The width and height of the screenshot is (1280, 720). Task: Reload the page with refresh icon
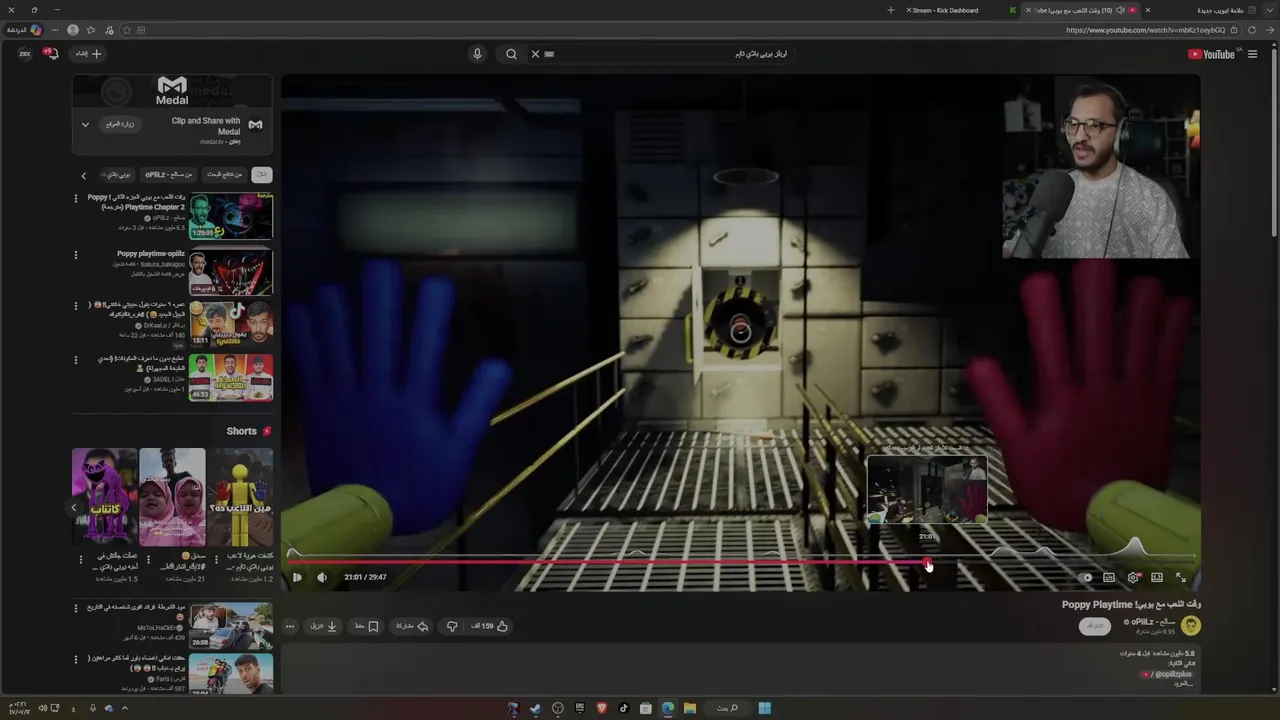(1252, 30)
